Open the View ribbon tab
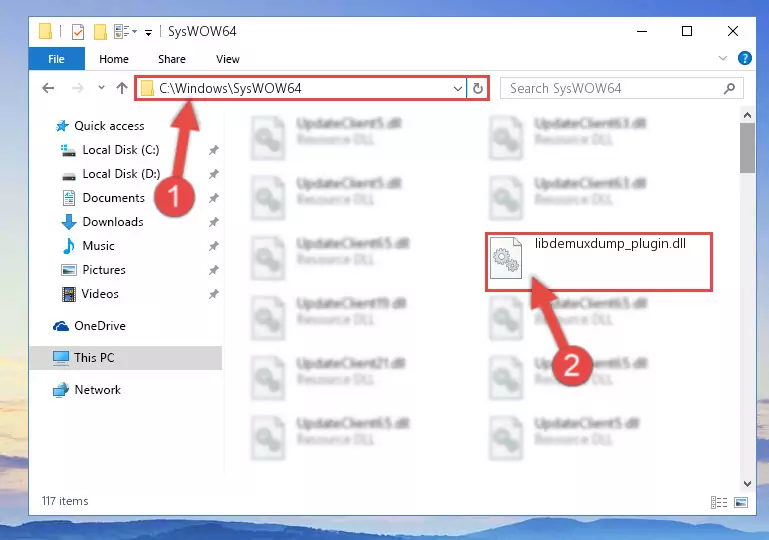The image size is (769, 540). click(x=228, y=59)
